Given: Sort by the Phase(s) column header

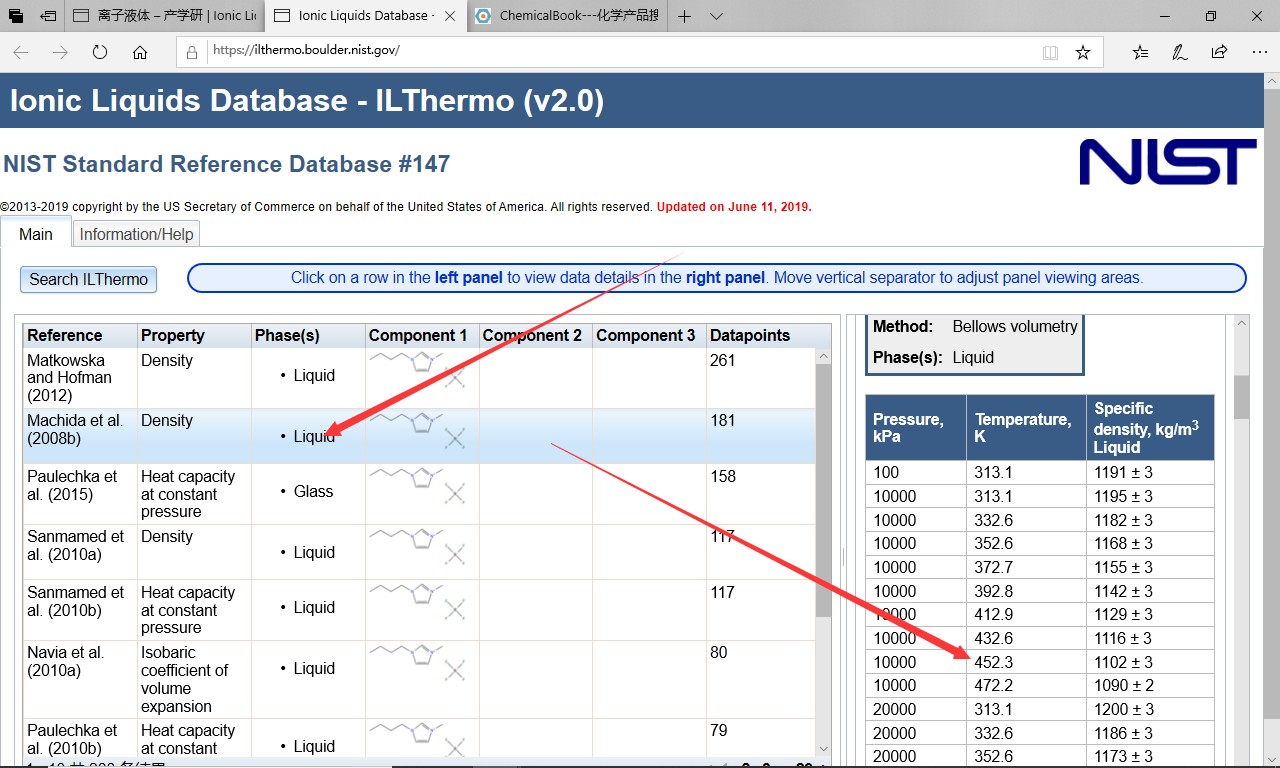Looking at the screenshot, I should pyautogui.click(x=307, y=335).
